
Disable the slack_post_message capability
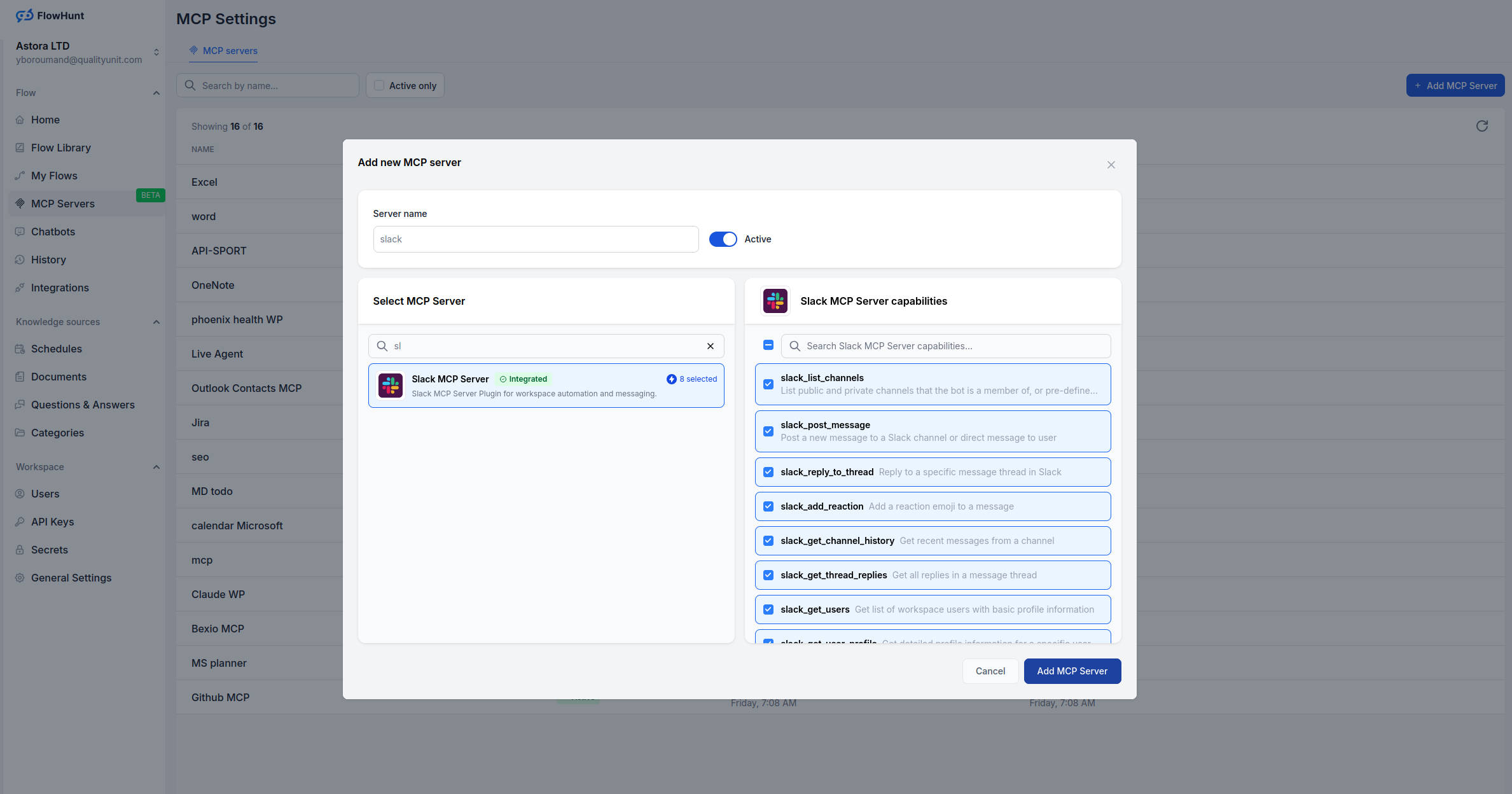tap(768, 431)
